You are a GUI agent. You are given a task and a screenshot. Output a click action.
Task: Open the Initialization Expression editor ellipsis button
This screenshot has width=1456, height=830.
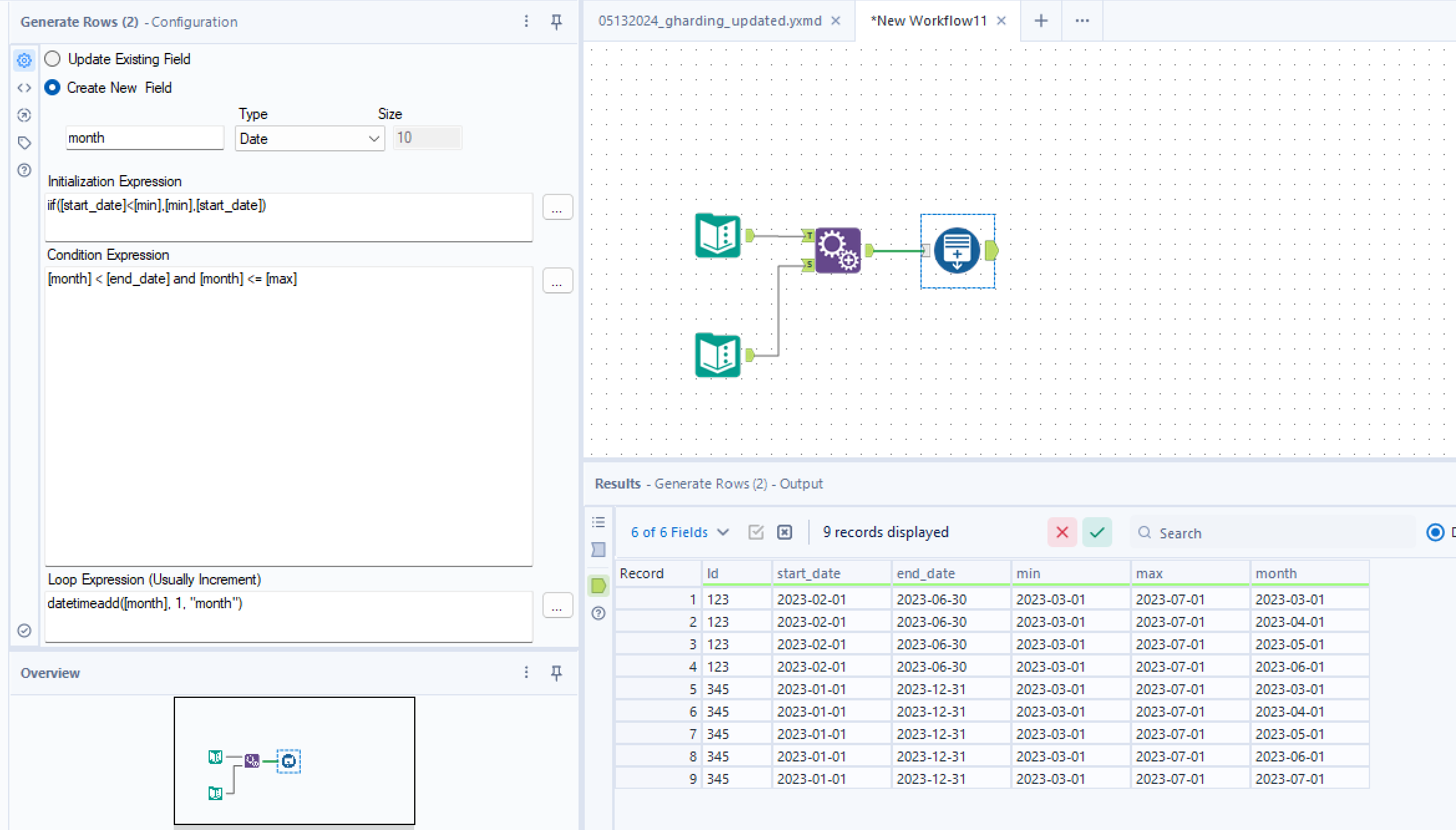(557, 207)
